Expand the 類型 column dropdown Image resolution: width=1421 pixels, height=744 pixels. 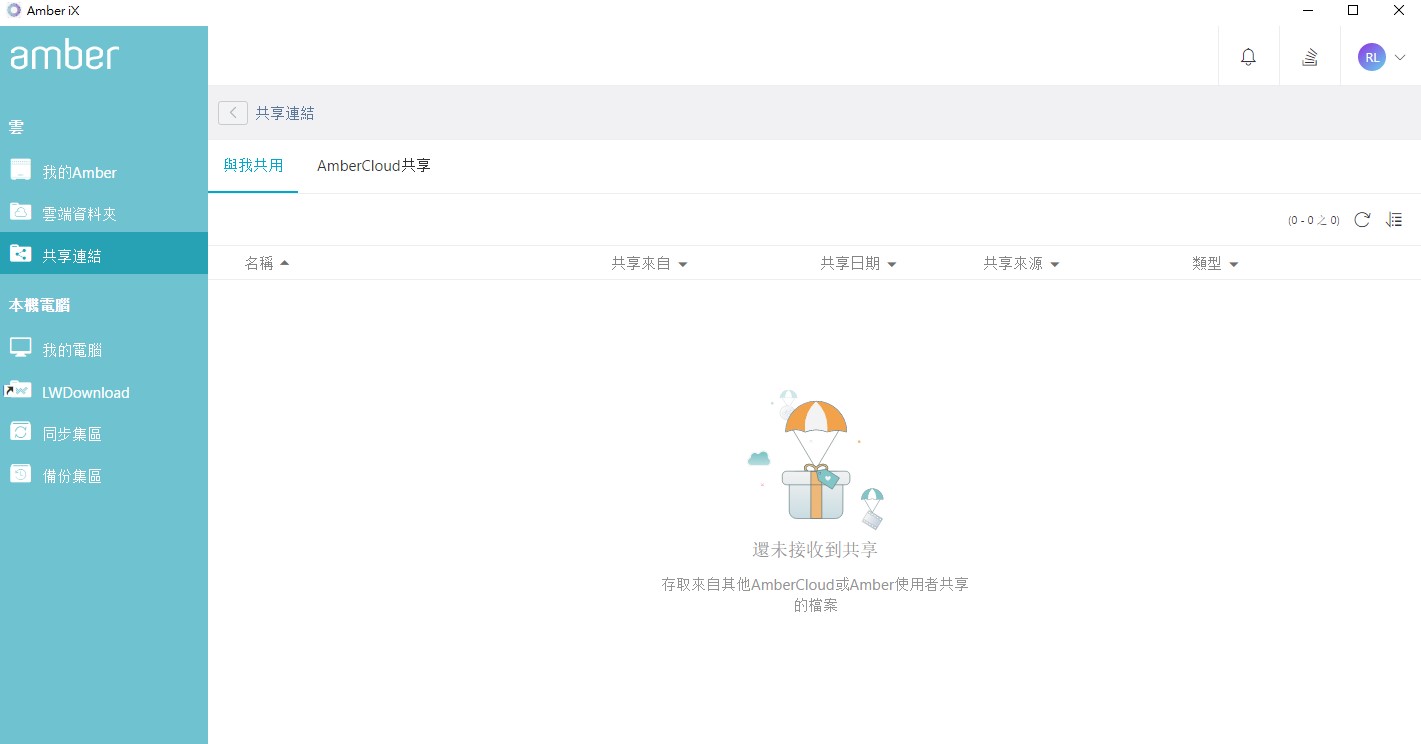point(1234,264)
